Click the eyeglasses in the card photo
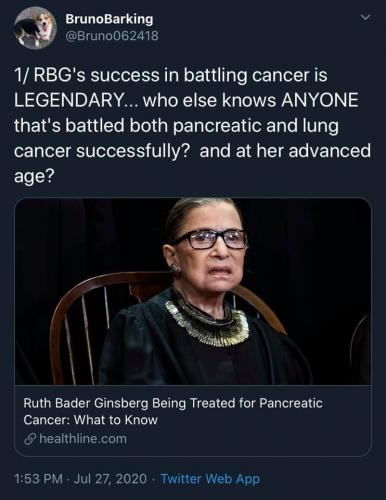This screenshot has height=500, width=386. (209, 239)
